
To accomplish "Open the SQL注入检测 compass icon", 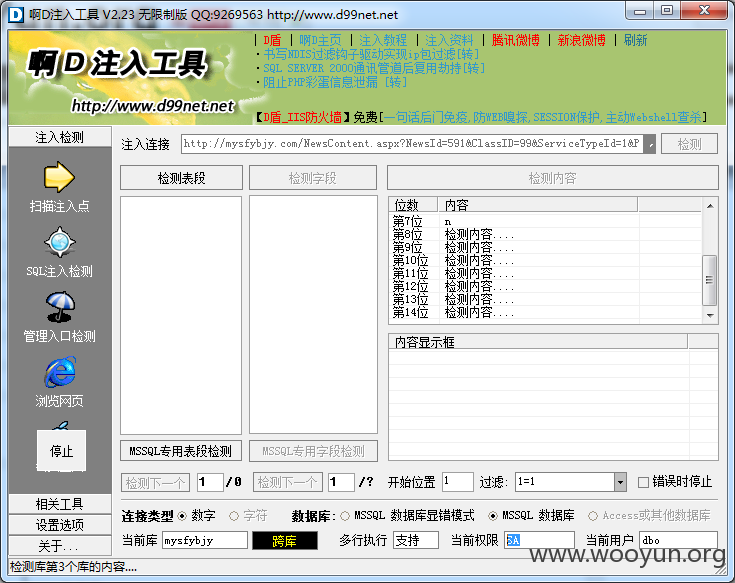I will click(x=60, y=242).
